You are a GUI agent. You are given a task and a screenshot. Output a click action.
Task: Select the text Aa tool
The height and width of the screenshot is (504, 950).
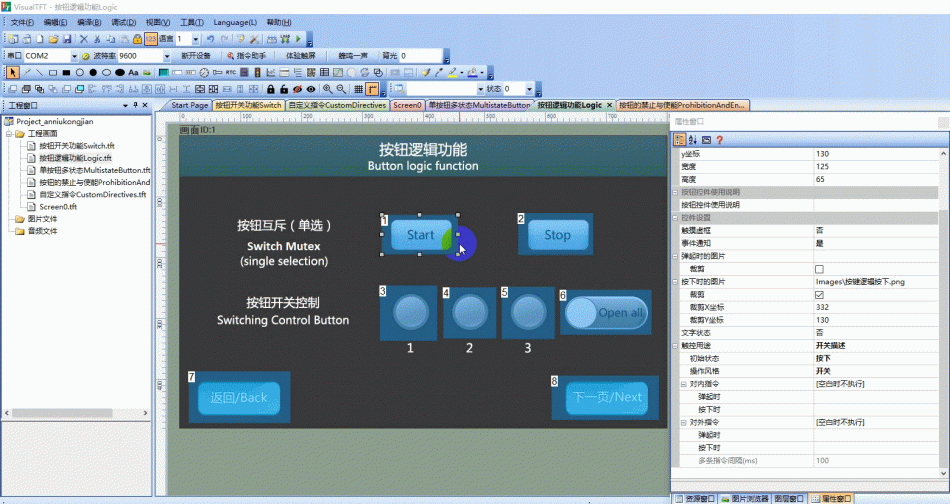[x=133, y=72]
